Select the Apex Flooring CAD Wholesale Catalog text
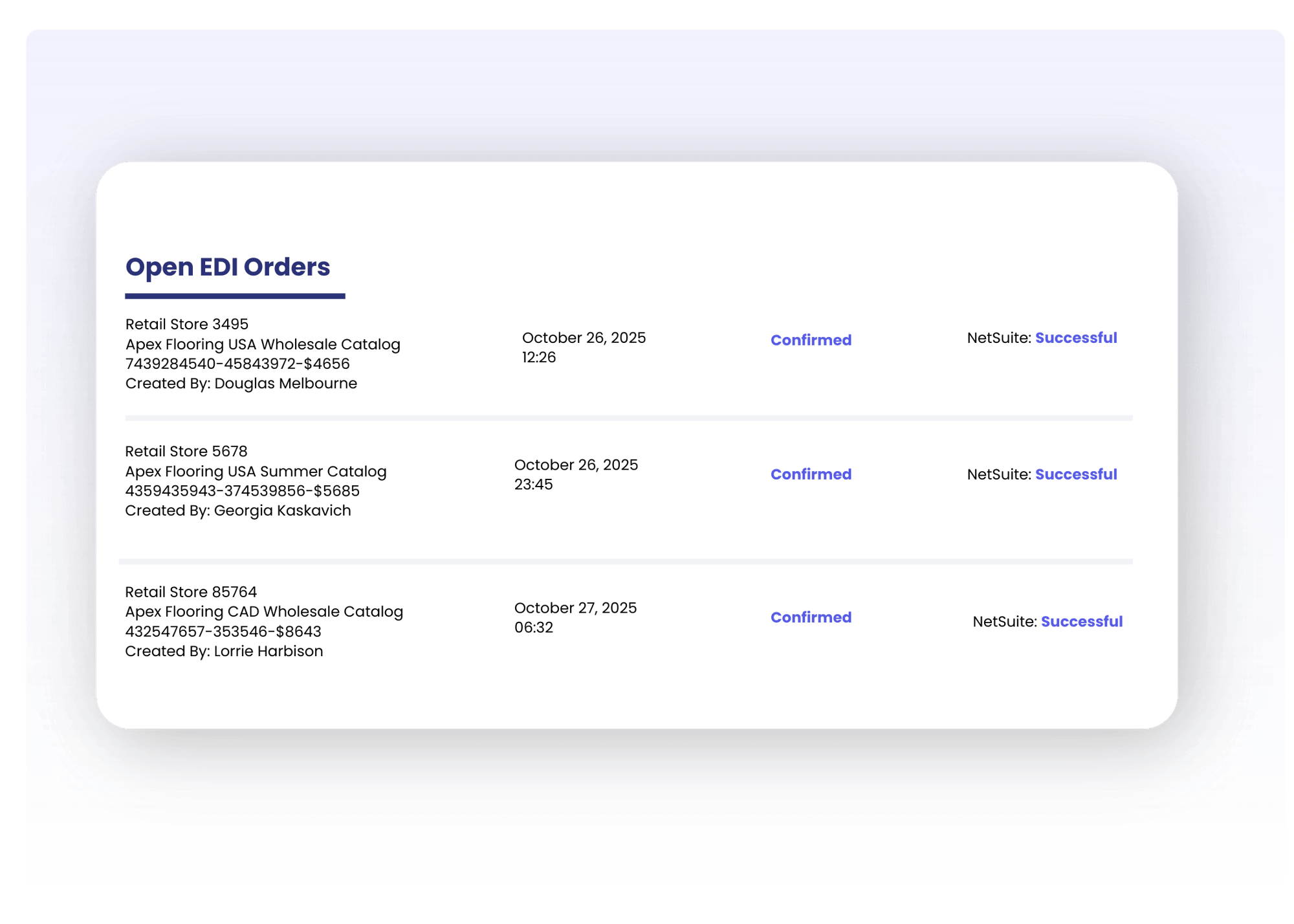The image size is (1294, 924). 265,611
